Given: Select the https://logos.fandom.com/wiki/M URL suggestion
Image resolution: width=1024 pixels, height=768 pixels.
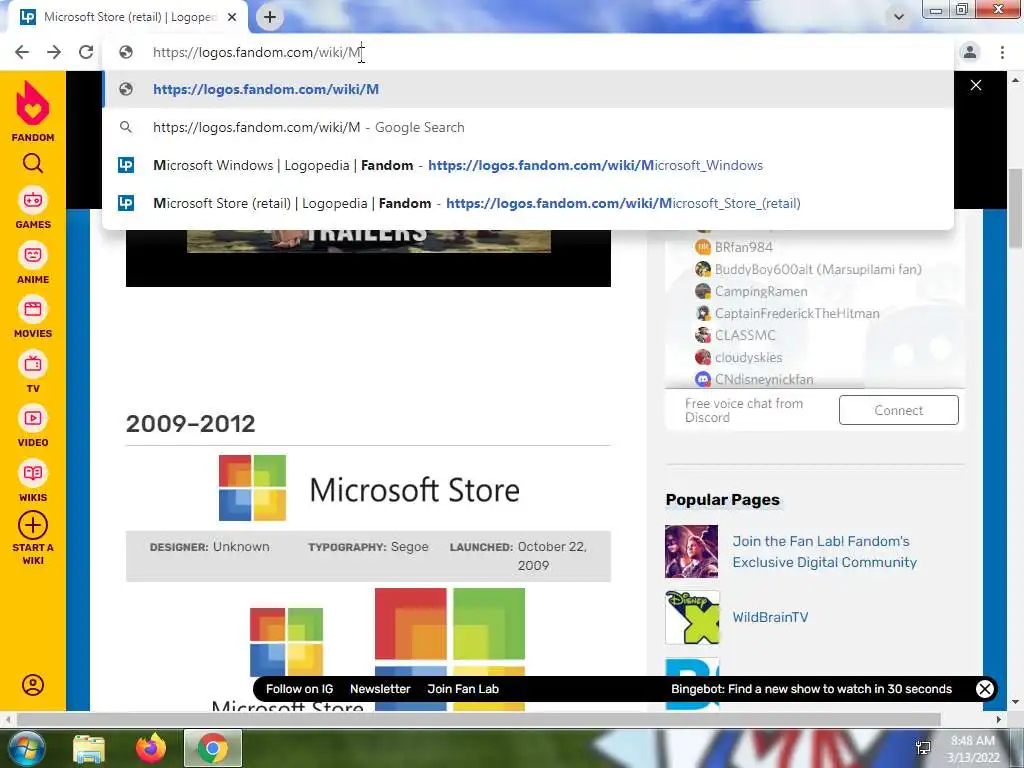Looking at the screenshot, I should (528, 89).
